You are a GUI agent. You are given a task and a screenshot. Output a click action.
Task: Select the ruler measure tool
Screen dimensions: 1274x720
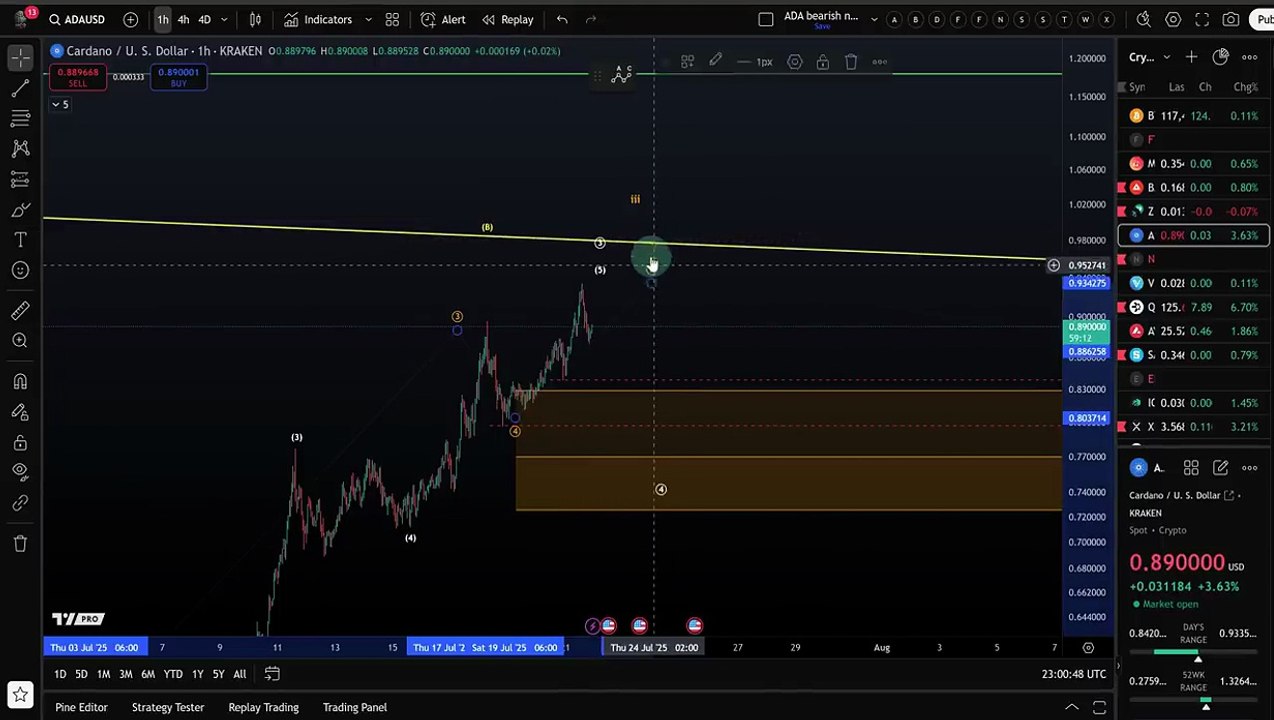[x=20, y=311]
